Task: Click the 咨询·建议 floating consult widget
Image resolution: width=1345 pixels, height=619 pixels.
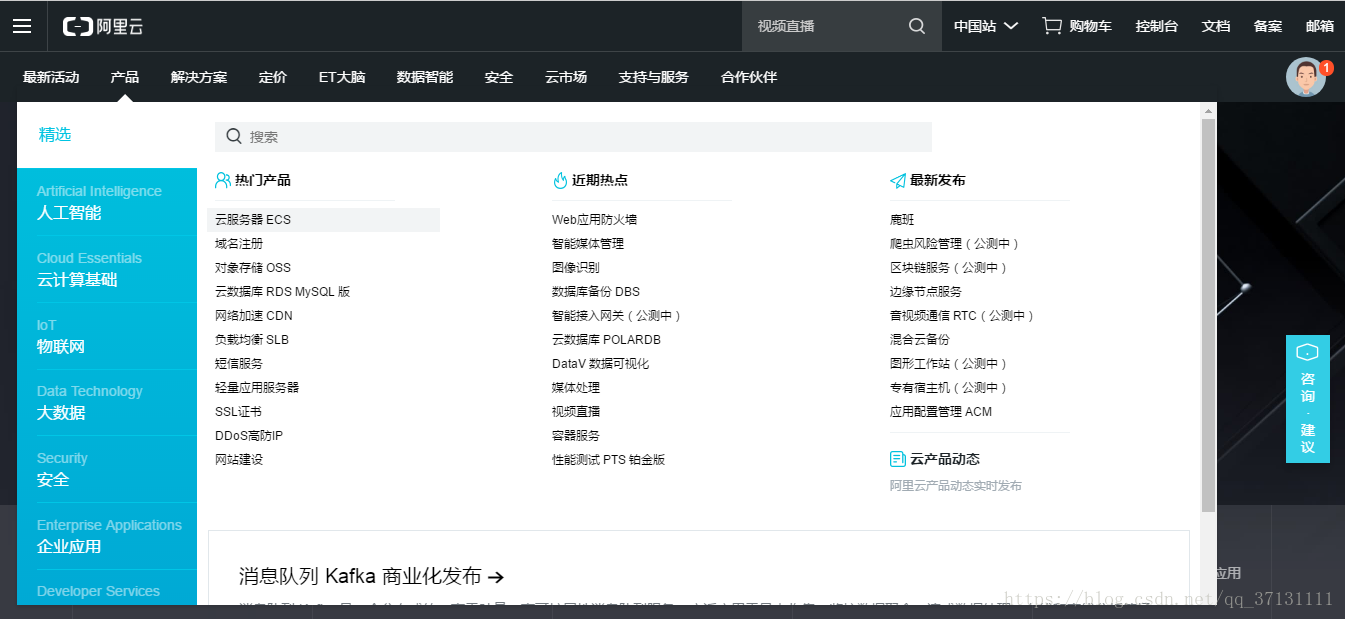Action: pos(1307,399)
